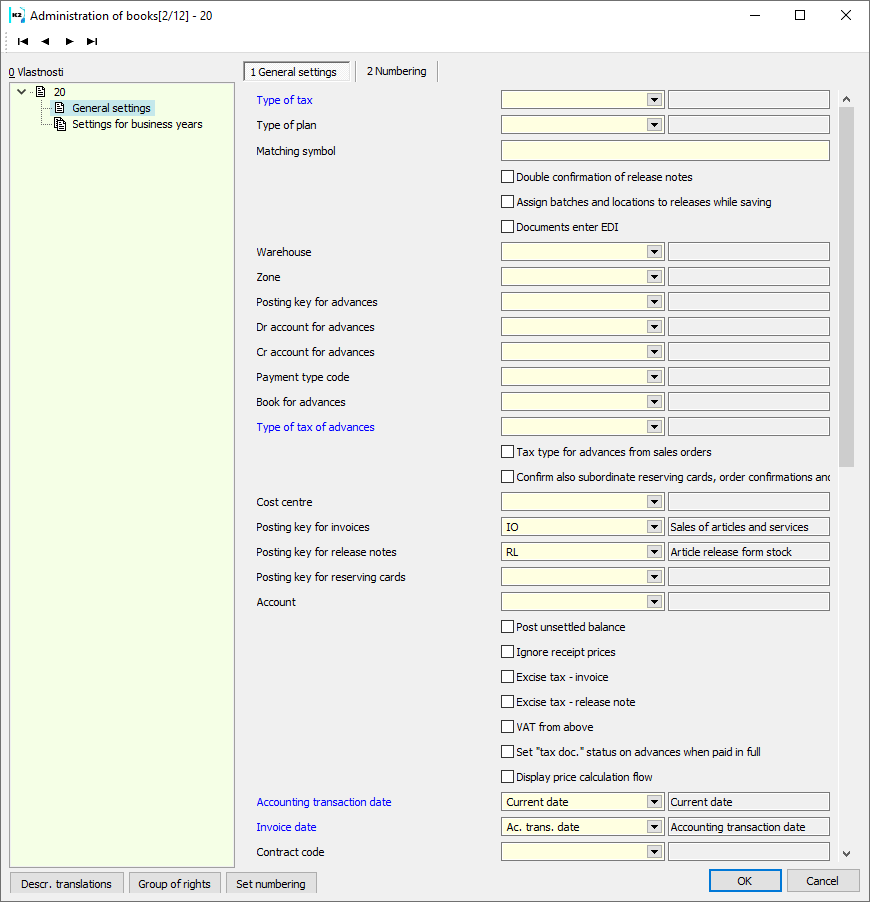Go to last record arrow
Image resolution: width=870 pixels, height=902 pixels.
pos(92,41)
